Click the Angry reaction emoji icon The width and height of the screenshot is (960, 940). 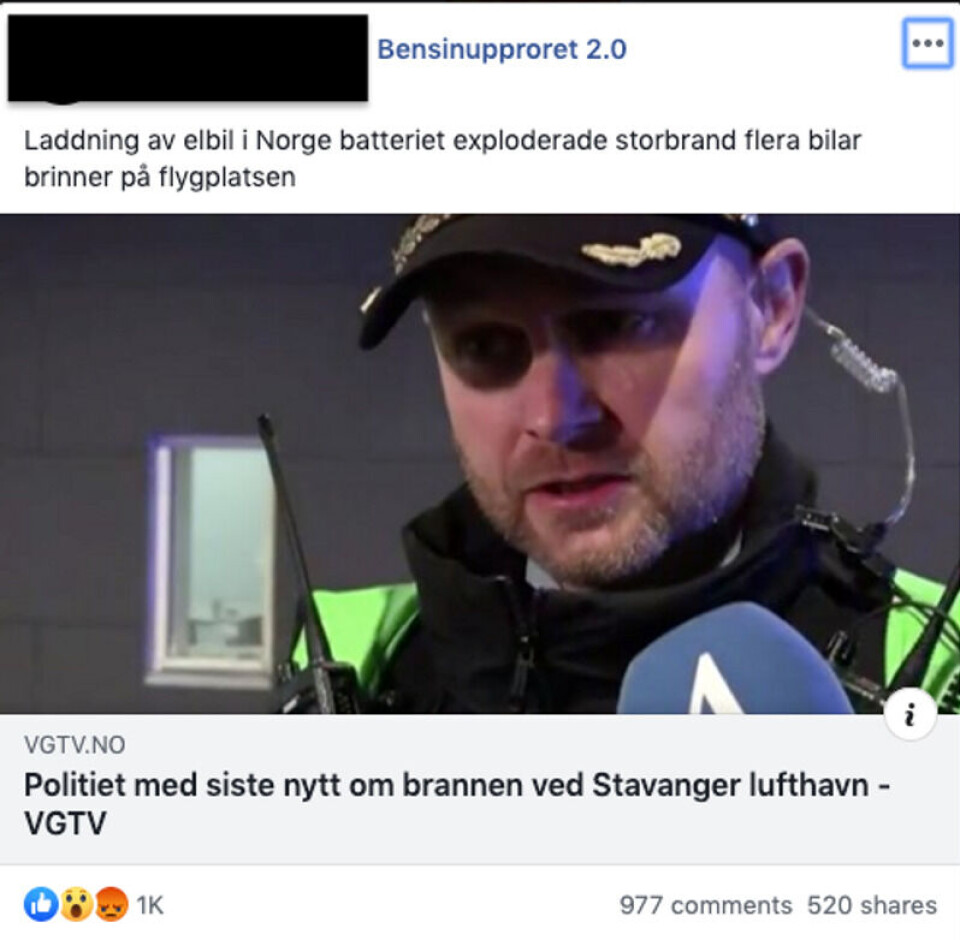(x=111, y=904)
